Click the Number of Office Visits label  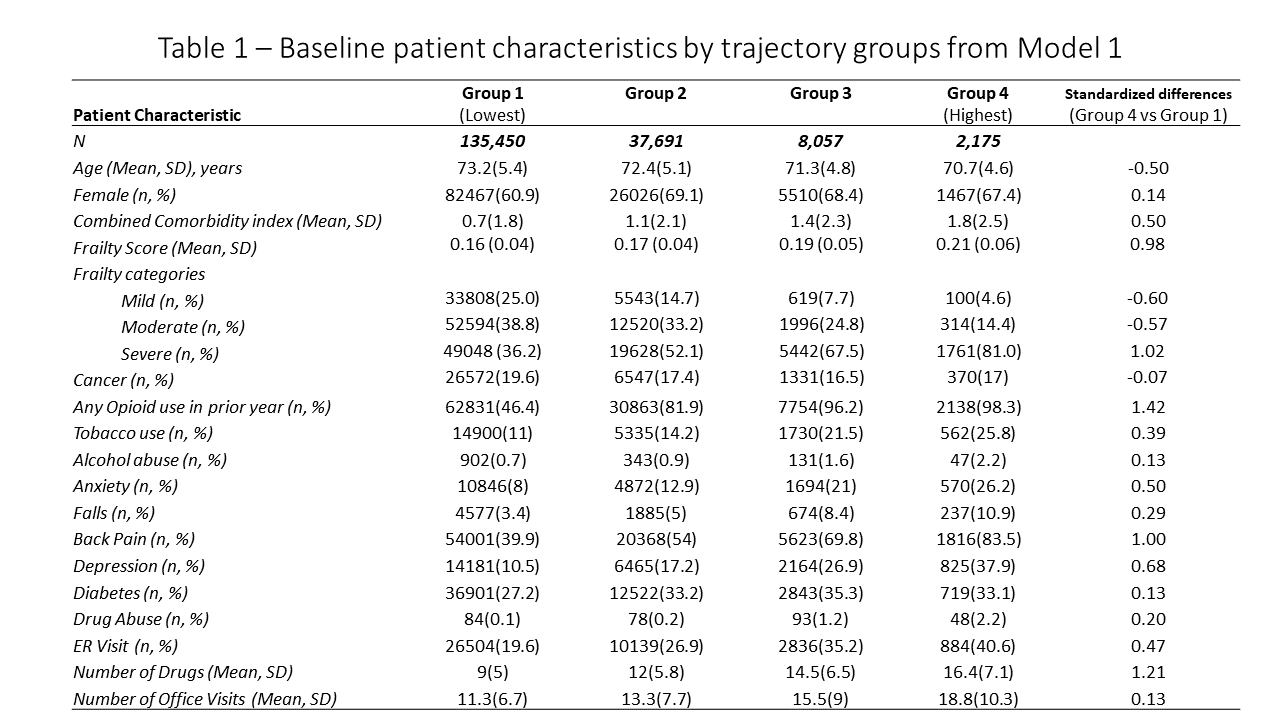(204, 699)
